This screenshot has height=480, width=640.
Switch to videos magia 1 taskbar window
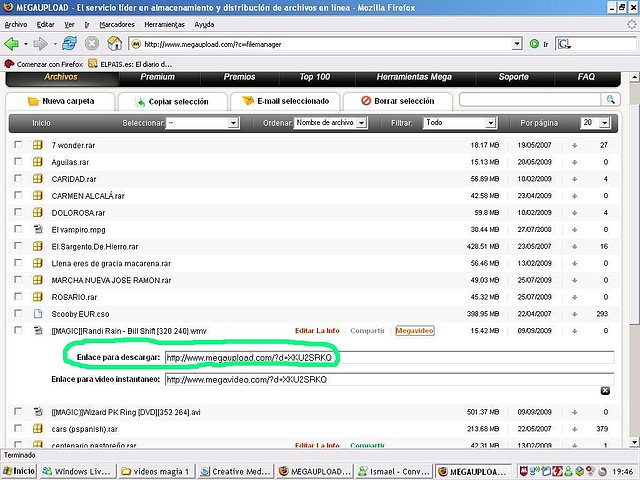[x=157, y=471]
